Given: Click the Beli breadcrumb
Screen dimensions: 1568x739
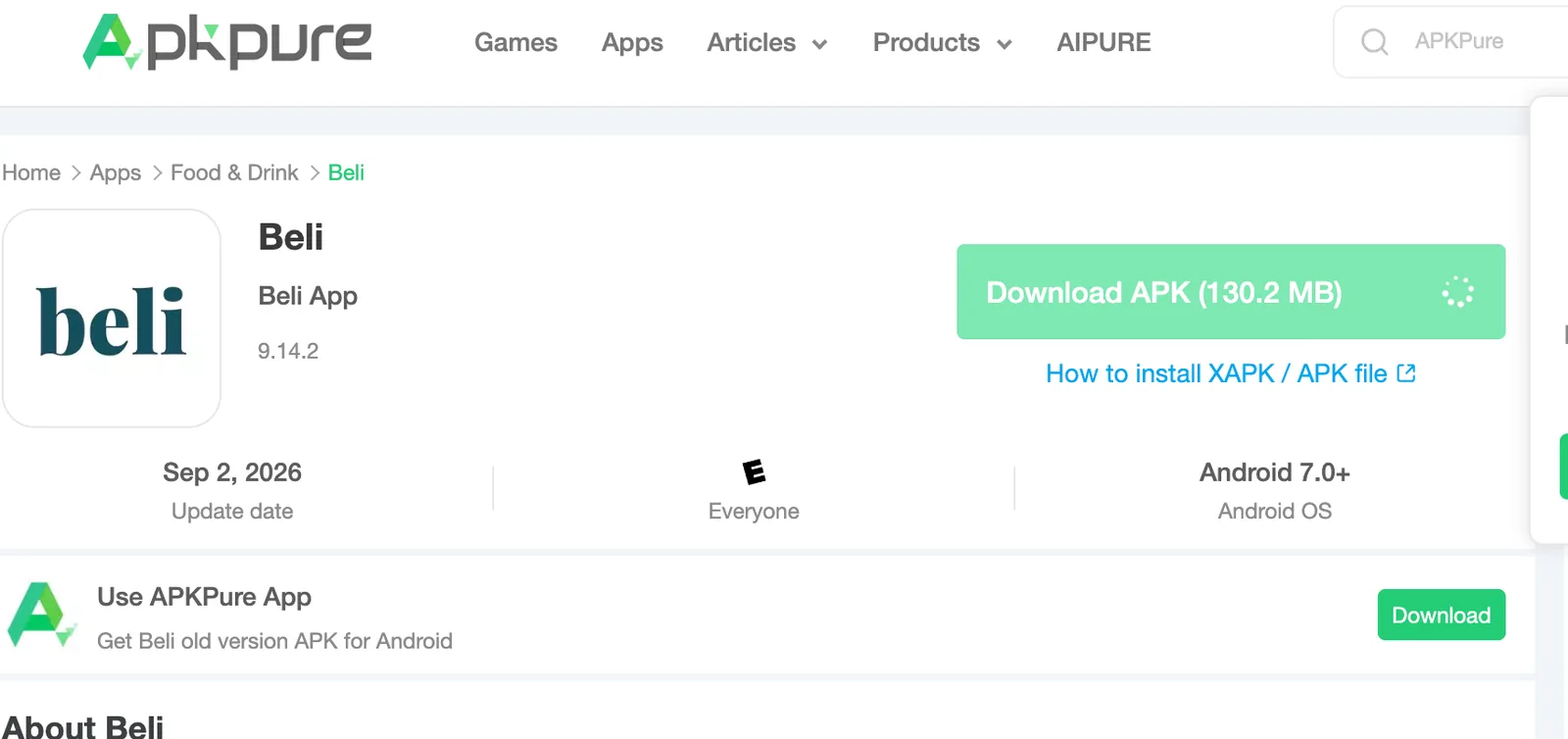Looking at the screenshot, I should click(x=346, y=172).
